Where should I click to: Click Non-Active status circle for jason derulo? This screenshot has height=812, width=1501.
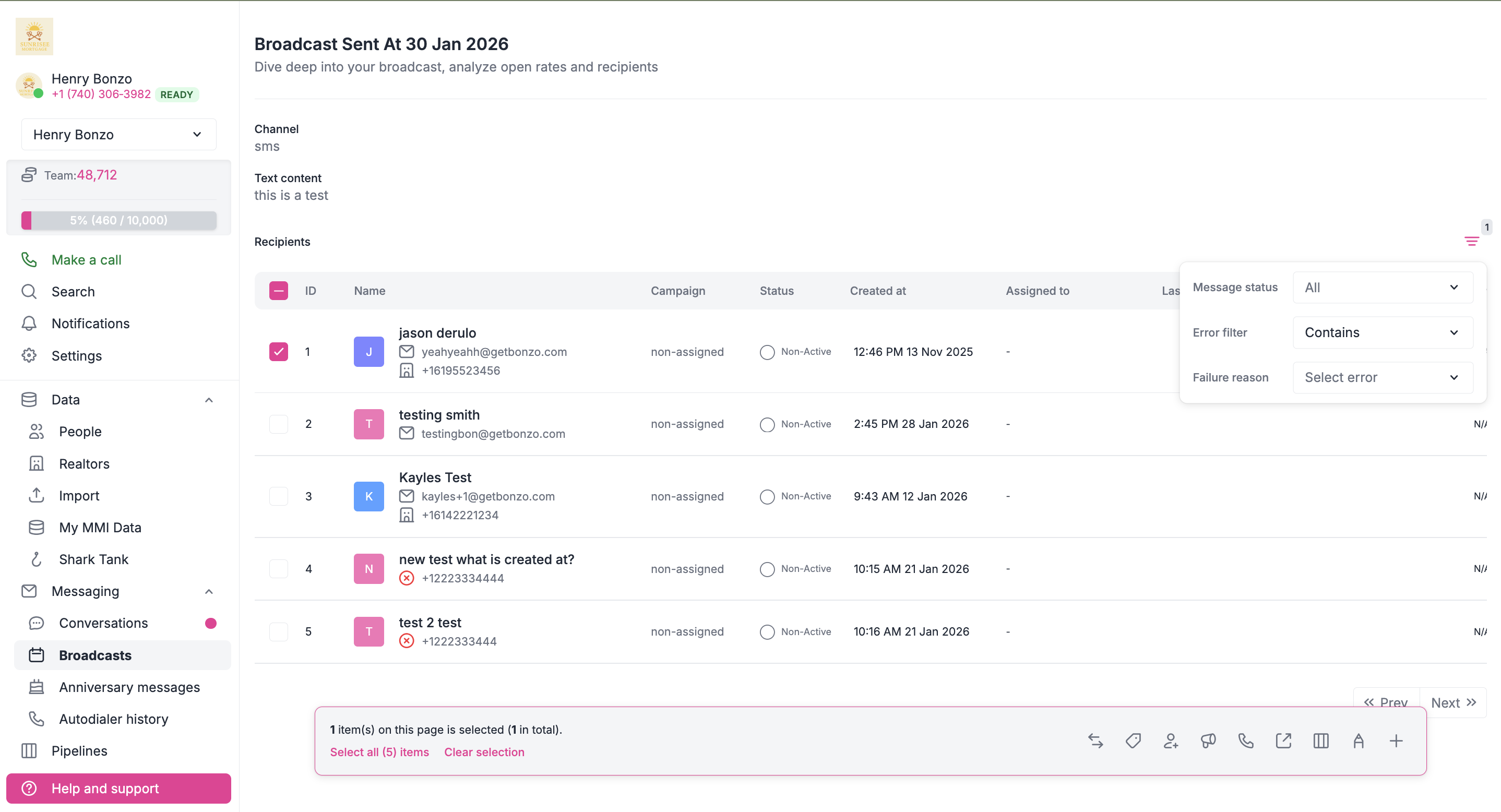point(767,352)
